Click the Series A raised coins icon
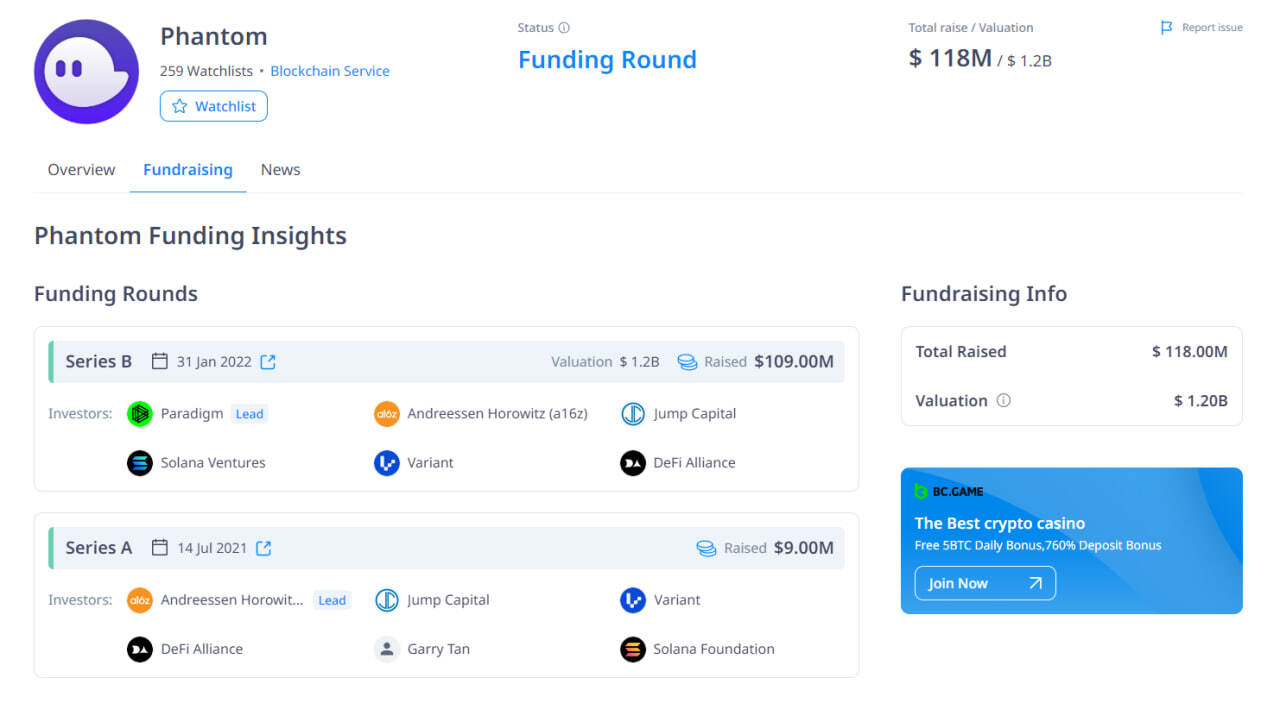The image size is (1280, 703). pos(706,548)
